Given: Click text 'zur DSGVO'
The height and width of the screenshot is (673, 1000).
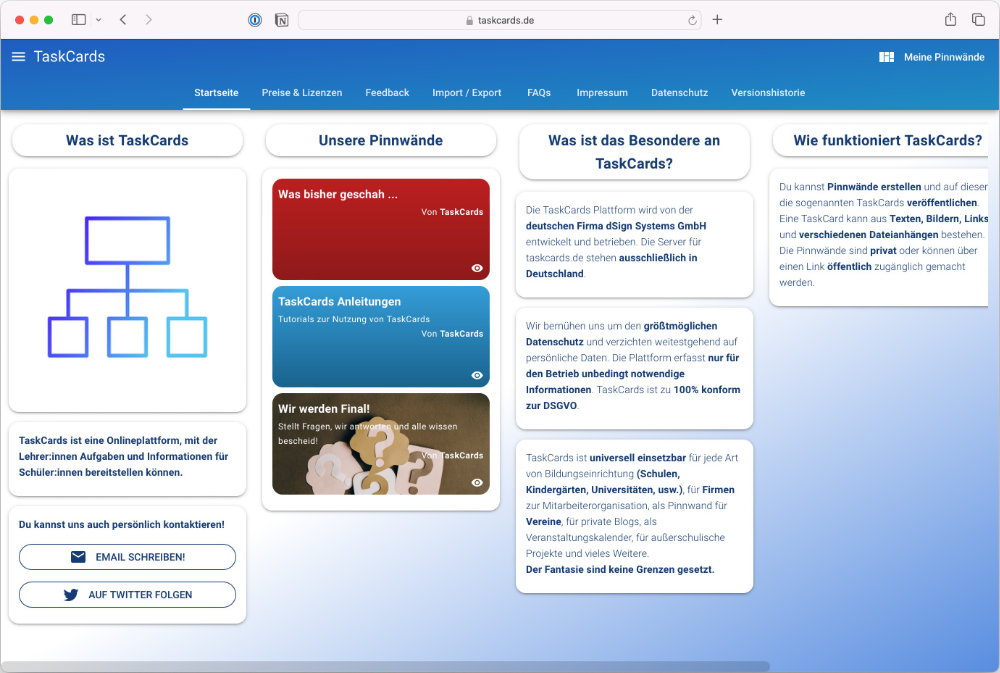Looking at the screenshot, I should tap(551, 406).
